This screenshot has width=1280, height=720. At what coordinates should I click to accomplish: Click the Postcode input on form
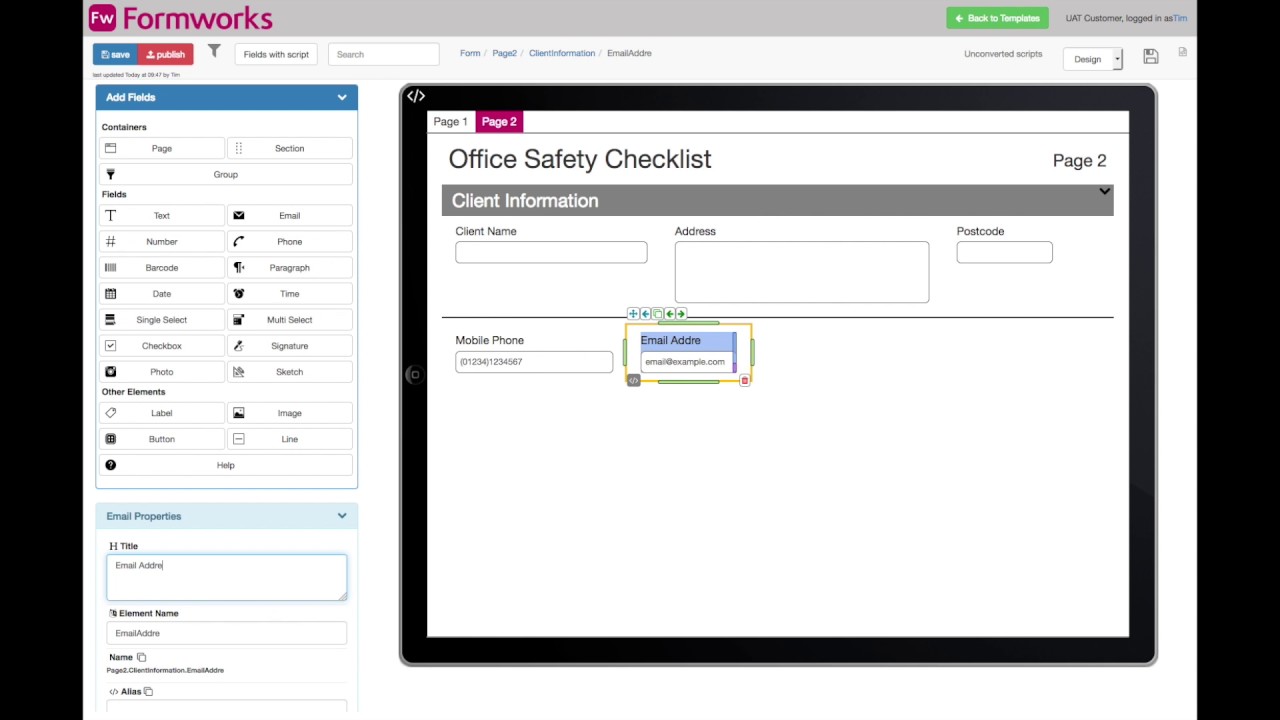(1004, 253)
